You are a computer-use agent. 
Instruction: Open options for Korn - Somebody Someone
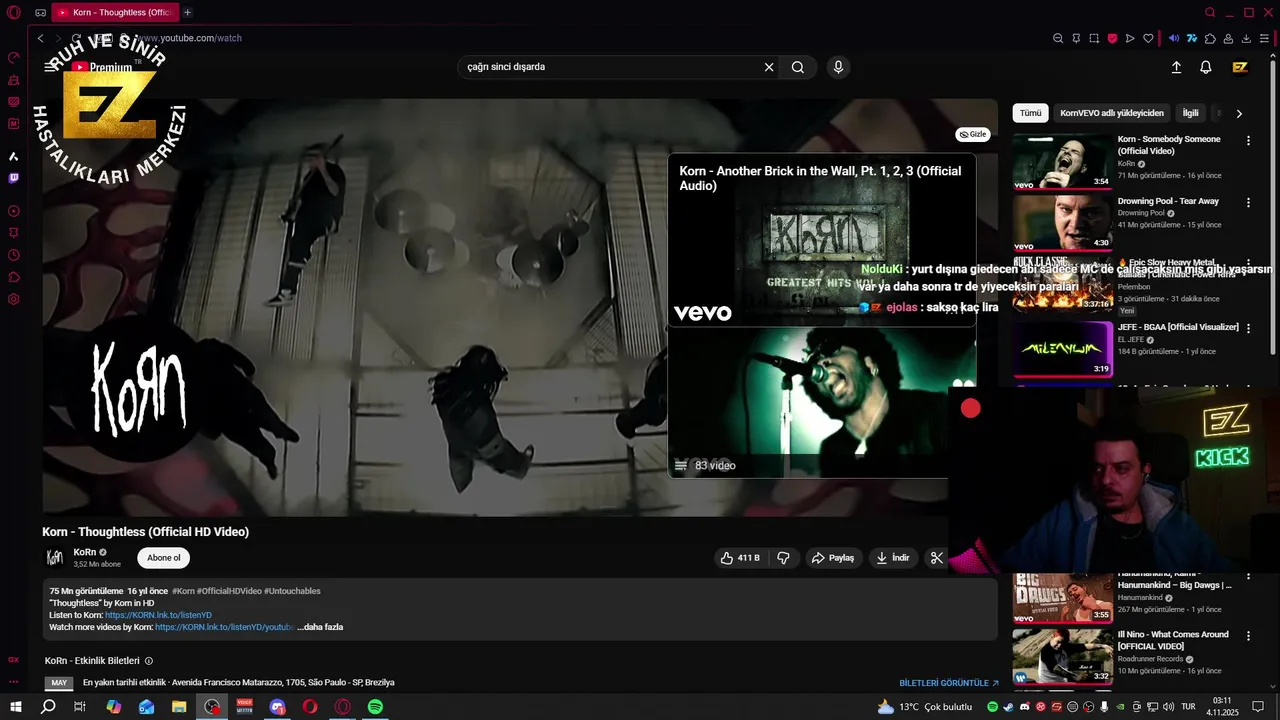click(x=1248, y=141)
